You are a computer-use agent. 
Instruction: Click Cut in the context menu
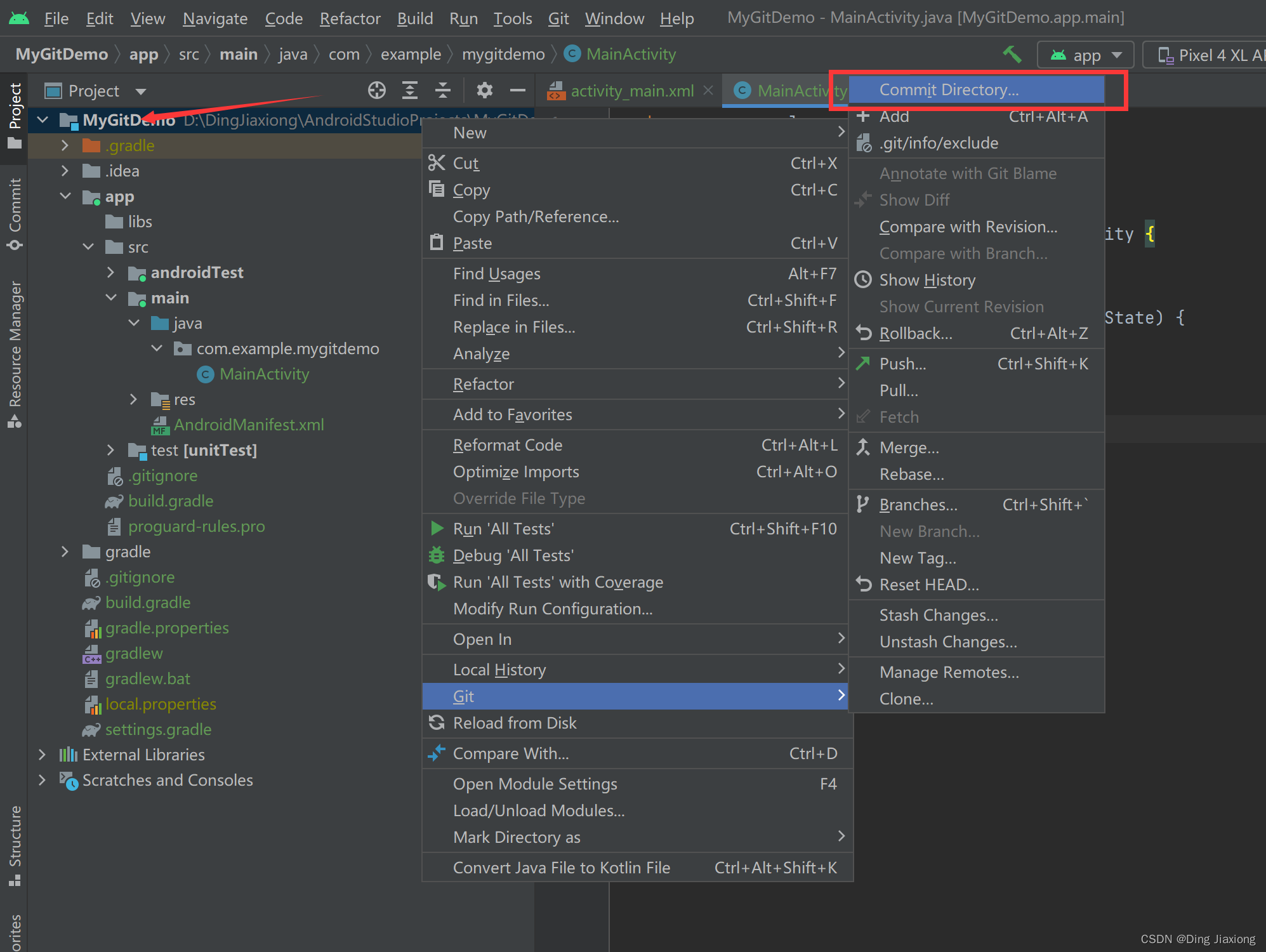[x=635, y=163]
